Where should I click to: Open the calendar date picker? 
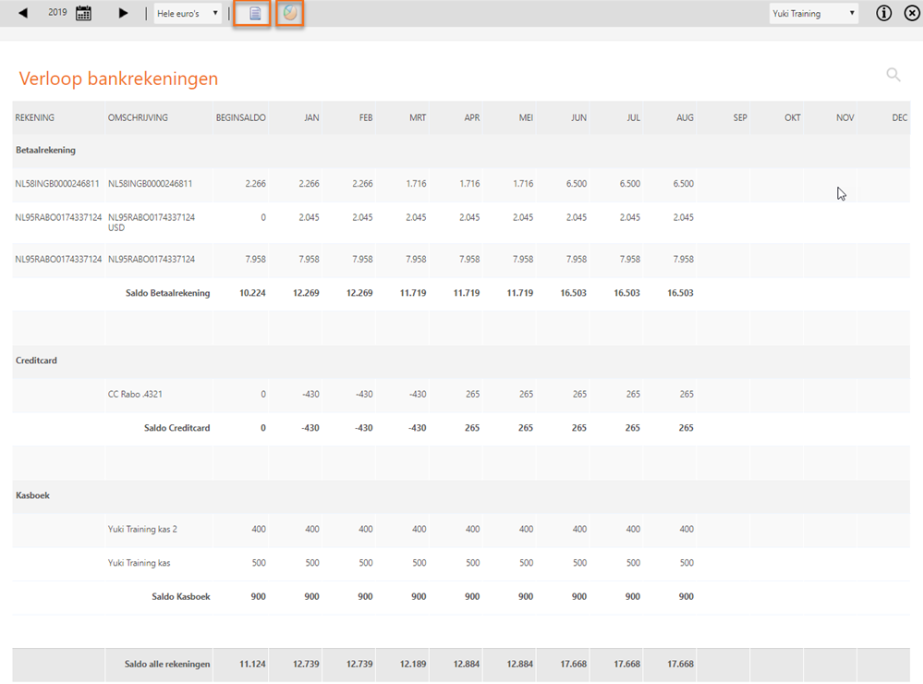84,13
